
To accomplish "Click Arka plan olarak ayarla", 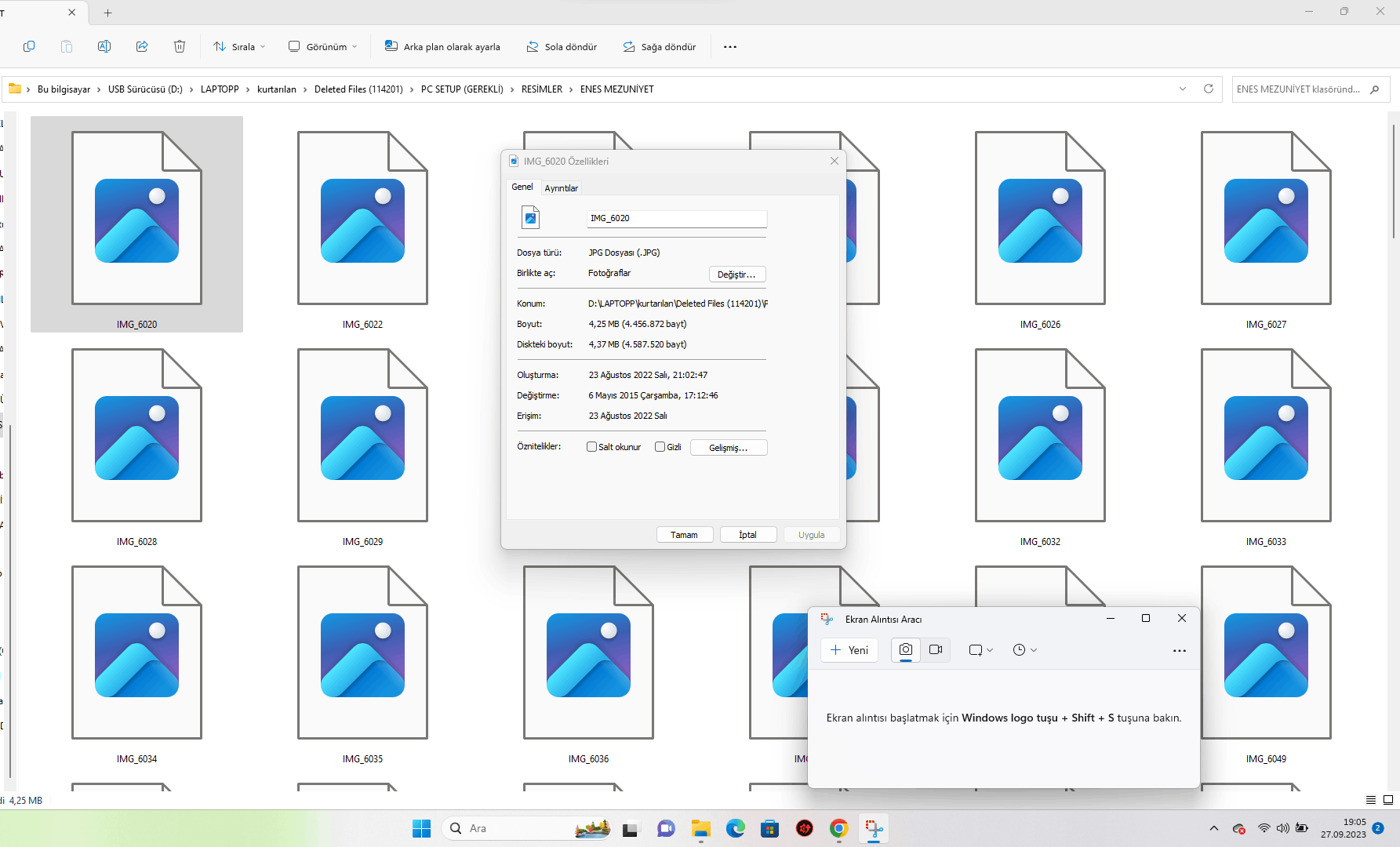I will (442, 47).
